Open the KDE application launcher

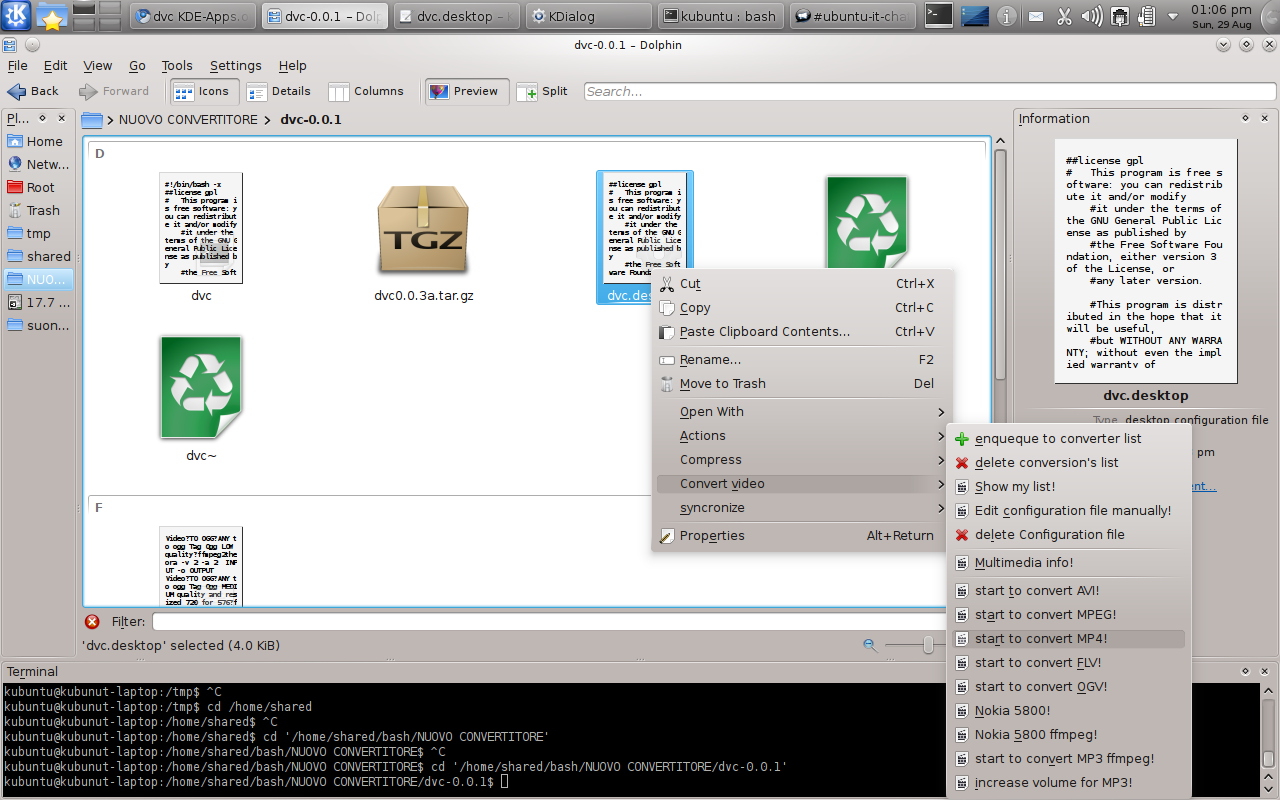[x=16, y=15]
